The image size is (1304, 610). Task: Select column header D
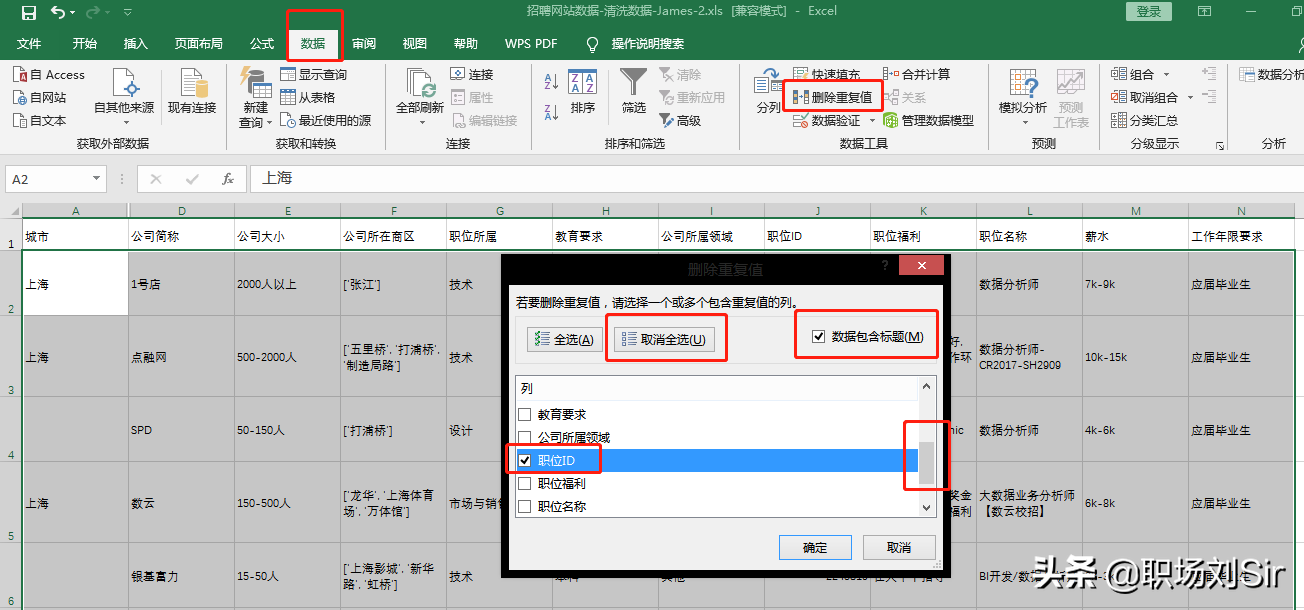[x=181, y=211]
